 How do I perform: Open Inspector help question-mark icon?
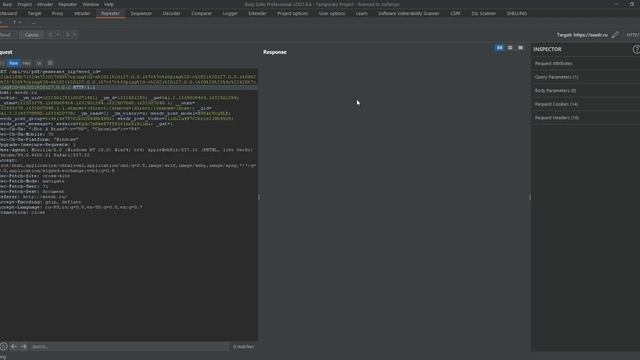[x=636, y=49]
